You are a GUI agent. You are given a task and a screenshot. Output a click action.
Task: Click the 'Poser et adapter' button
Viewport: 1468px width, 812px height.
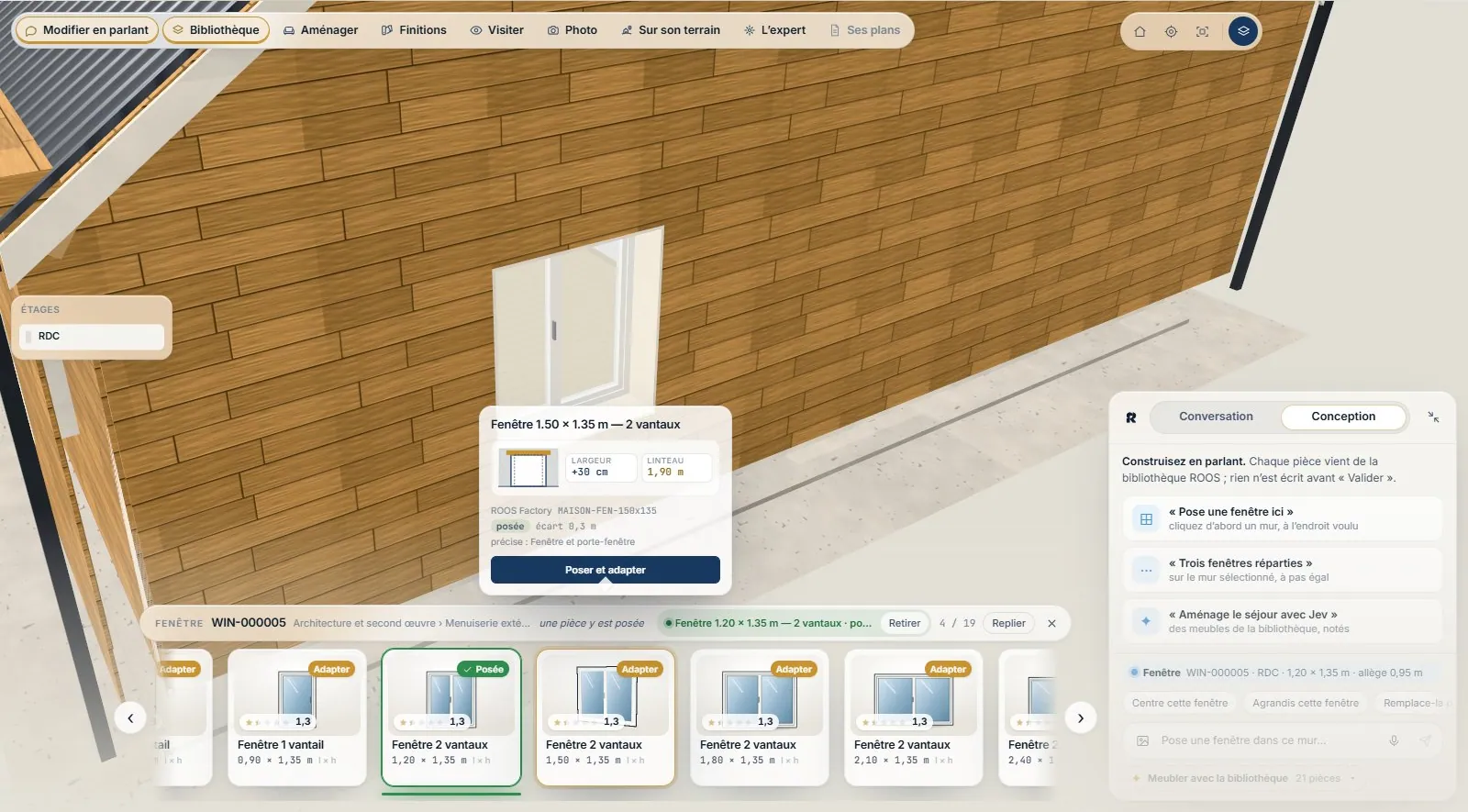point(606,570)
